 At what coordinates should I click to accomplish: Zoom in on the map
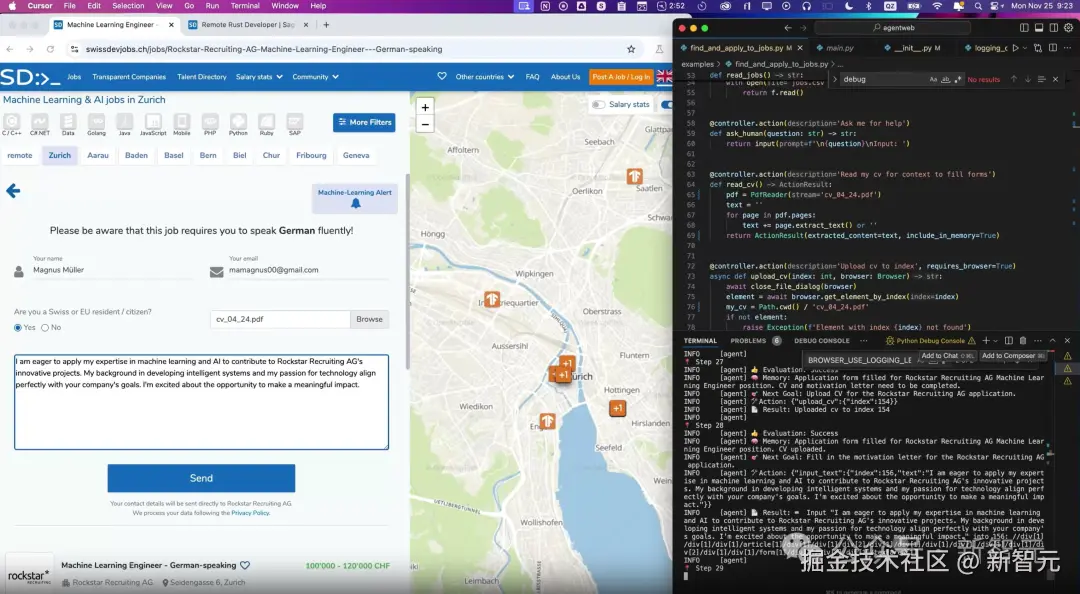click(x=425, y=107)
